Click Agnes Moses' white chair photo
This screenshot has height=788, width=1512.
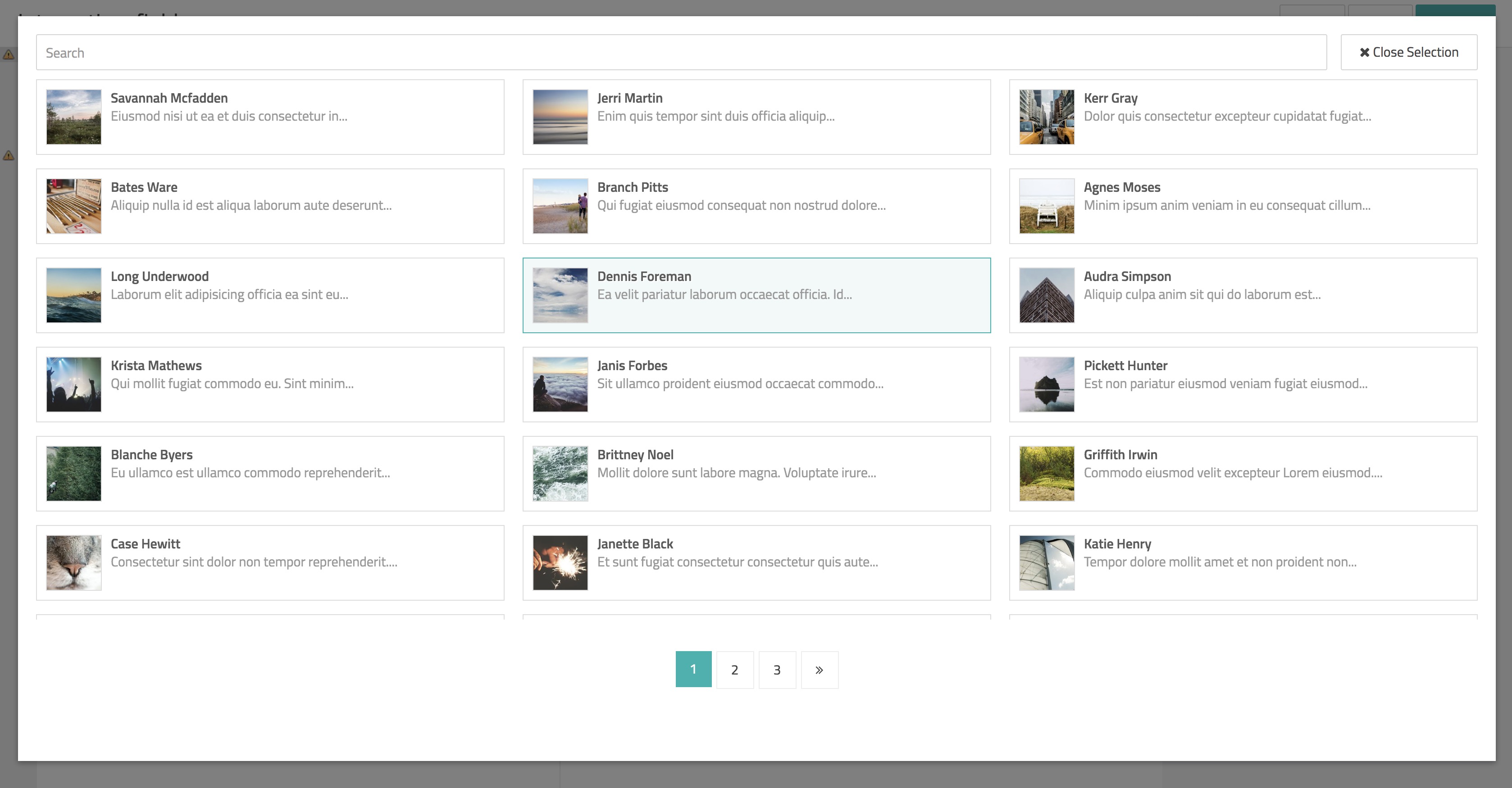pyautogui.click(x=1047, y=206)
